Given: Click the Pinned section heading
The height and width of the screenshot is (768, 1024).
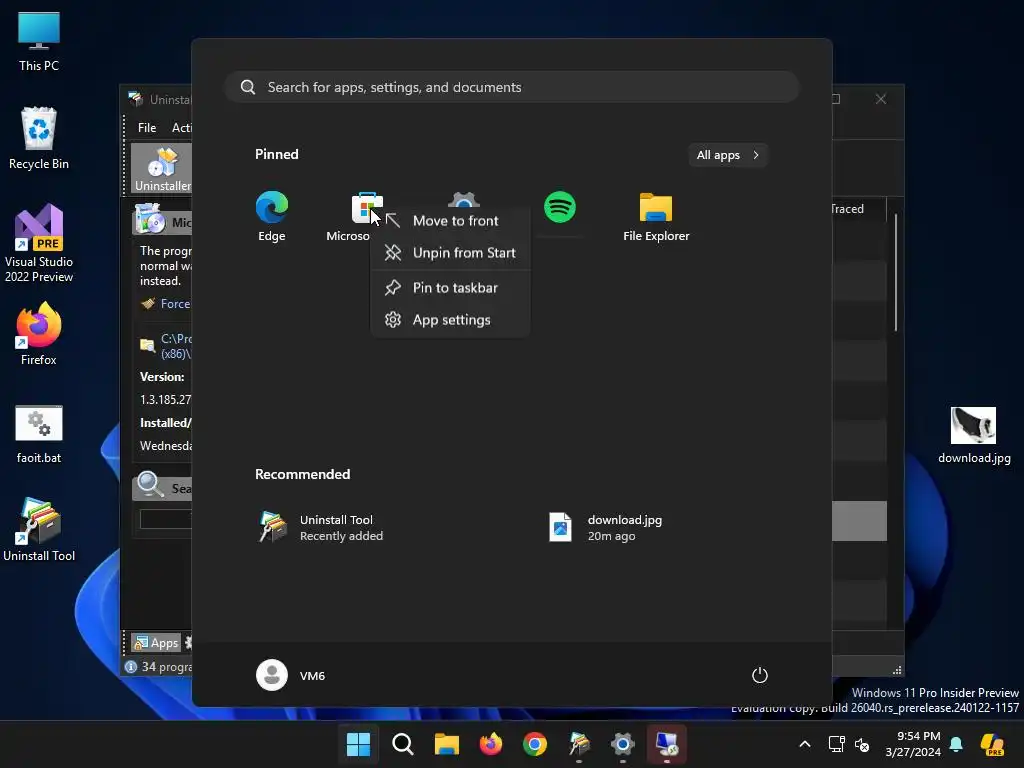Looking at the screenshot, I should tap(277, 154).
